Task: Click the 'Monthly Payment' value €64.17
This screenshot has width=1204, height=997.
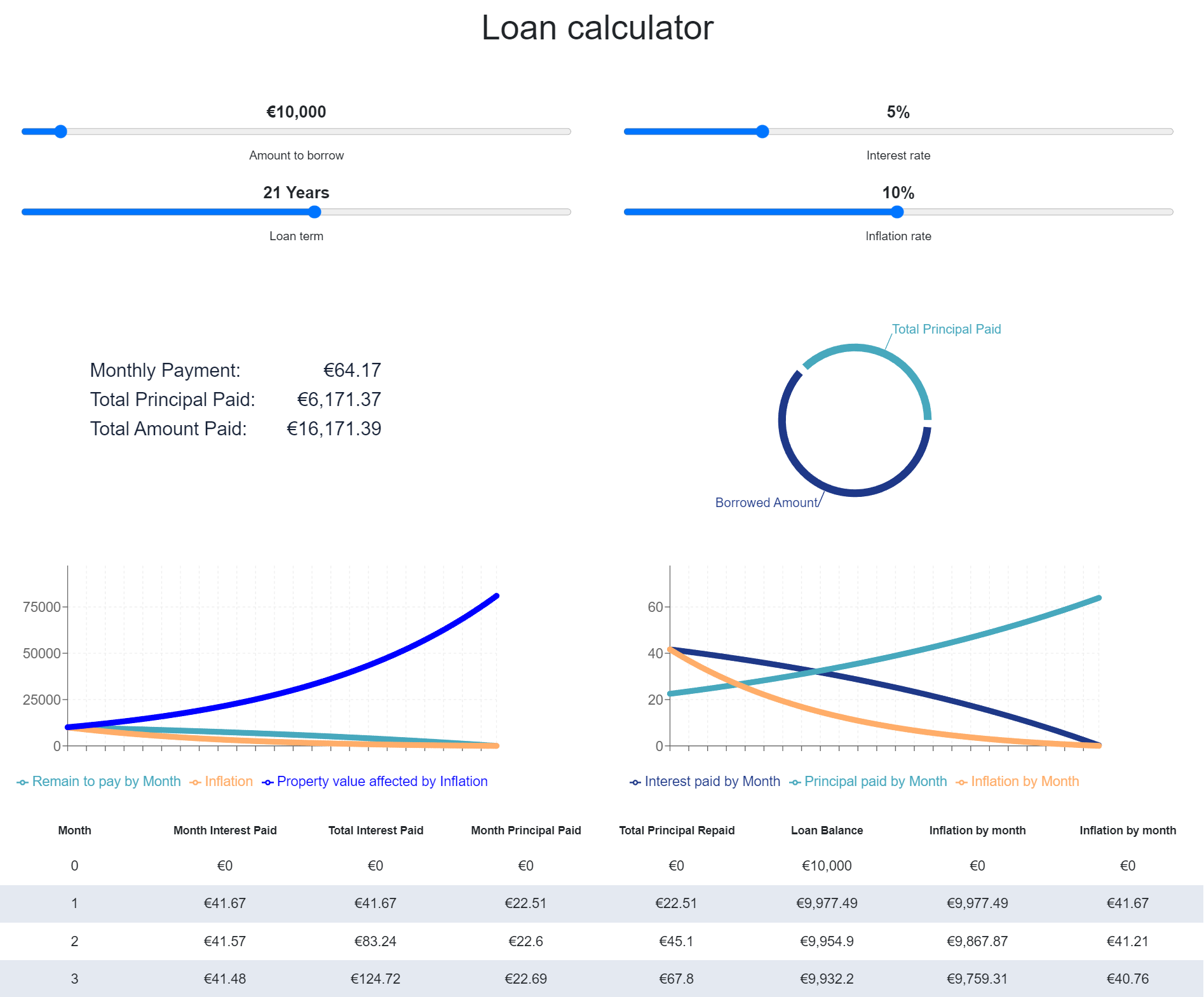Action: pyautogui.click(x=353, y=369)
